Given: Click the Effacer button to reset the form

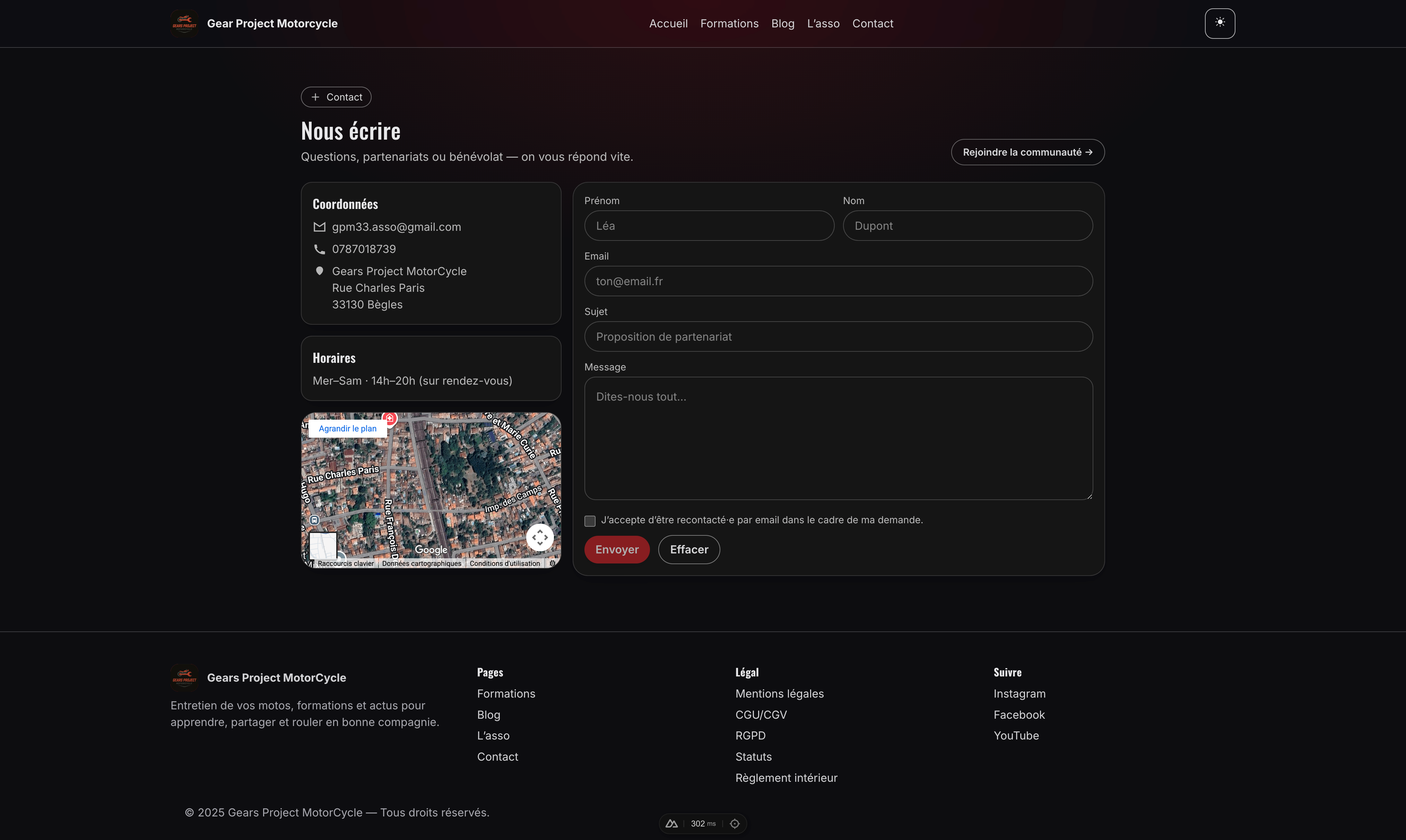Looking at the screenshot, I should [x=688, y=550].
